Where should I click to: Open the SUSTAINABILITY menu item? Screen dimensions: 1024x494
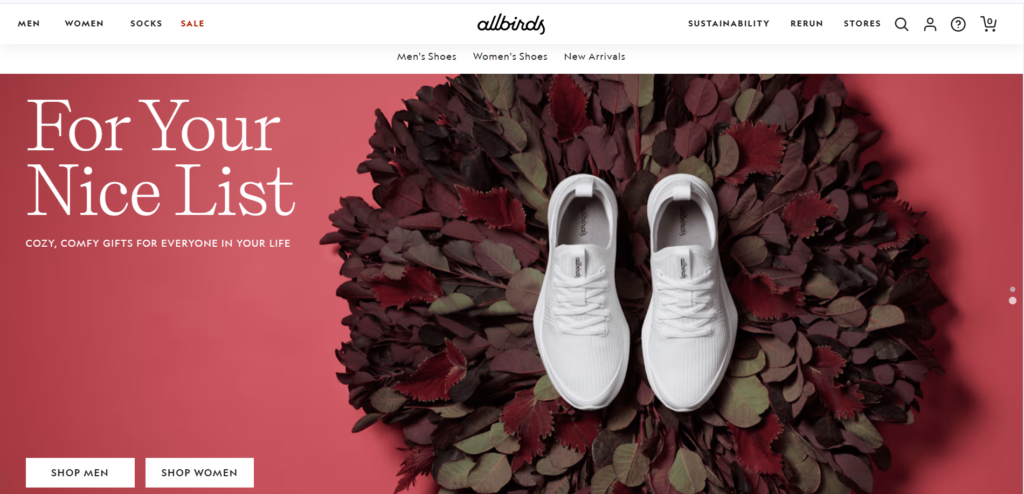point(729,24)
